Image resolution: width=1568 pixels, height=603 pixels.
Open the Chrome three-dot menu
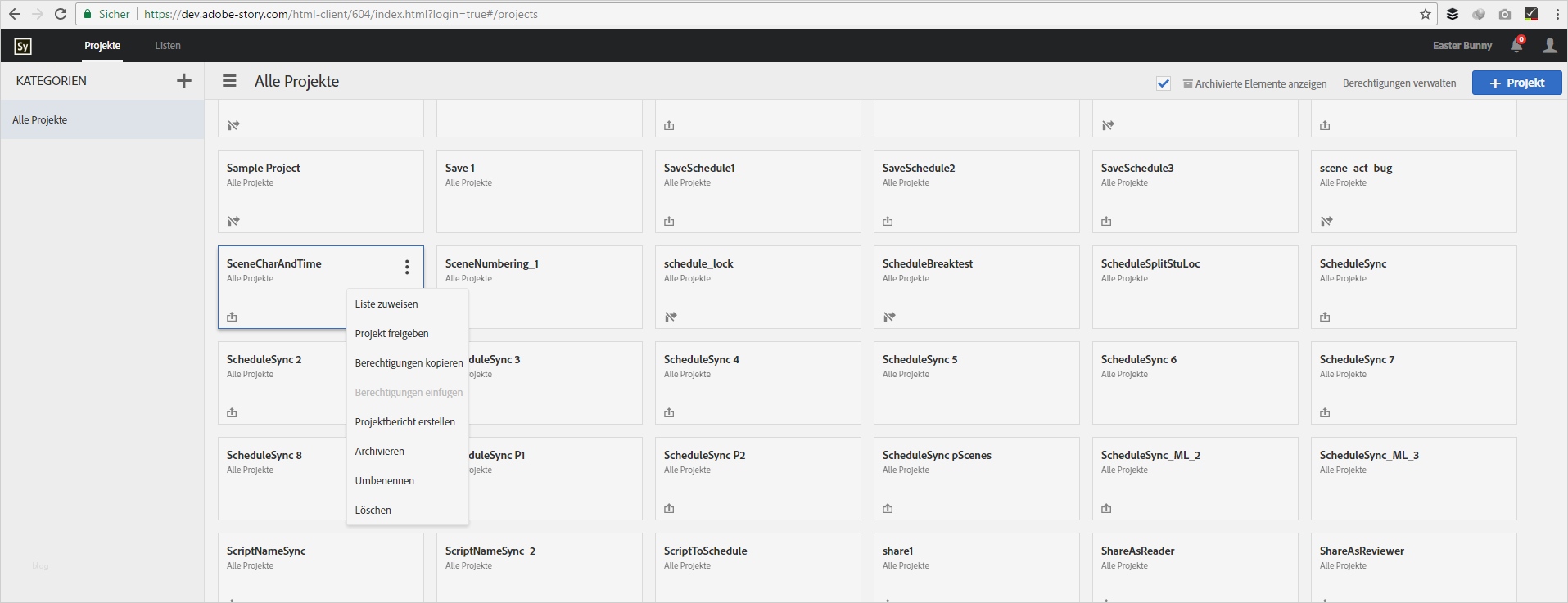1557,14
